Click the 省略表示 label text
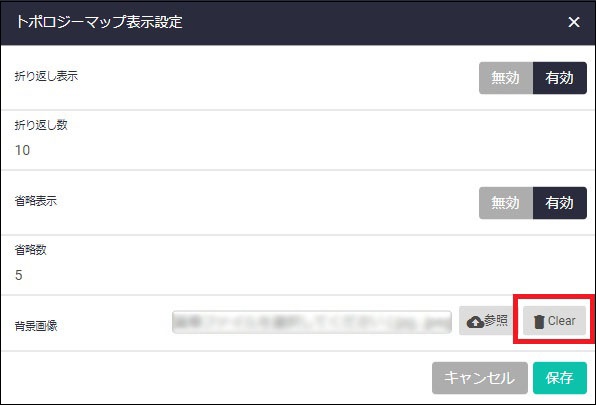 click(36, 201)
